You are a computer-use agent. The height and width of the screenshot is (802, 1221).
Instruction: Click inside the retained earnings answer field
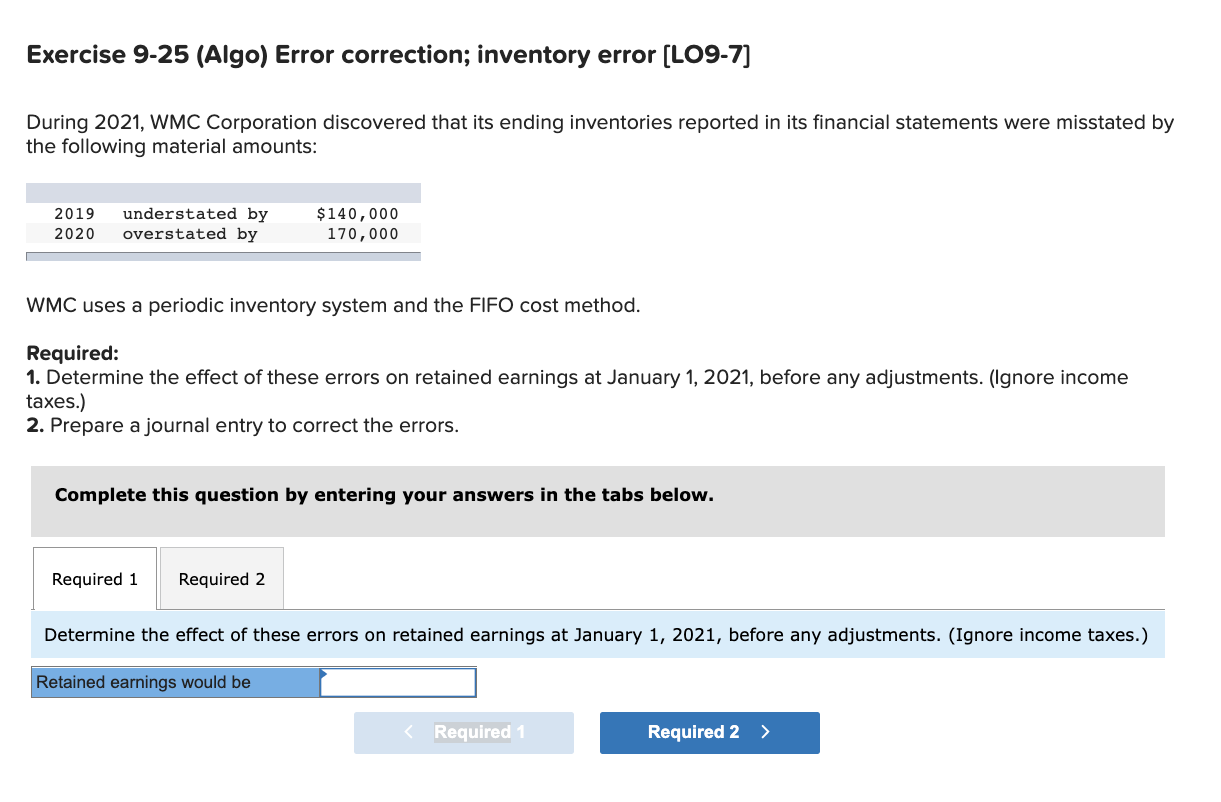pos(398,682)
